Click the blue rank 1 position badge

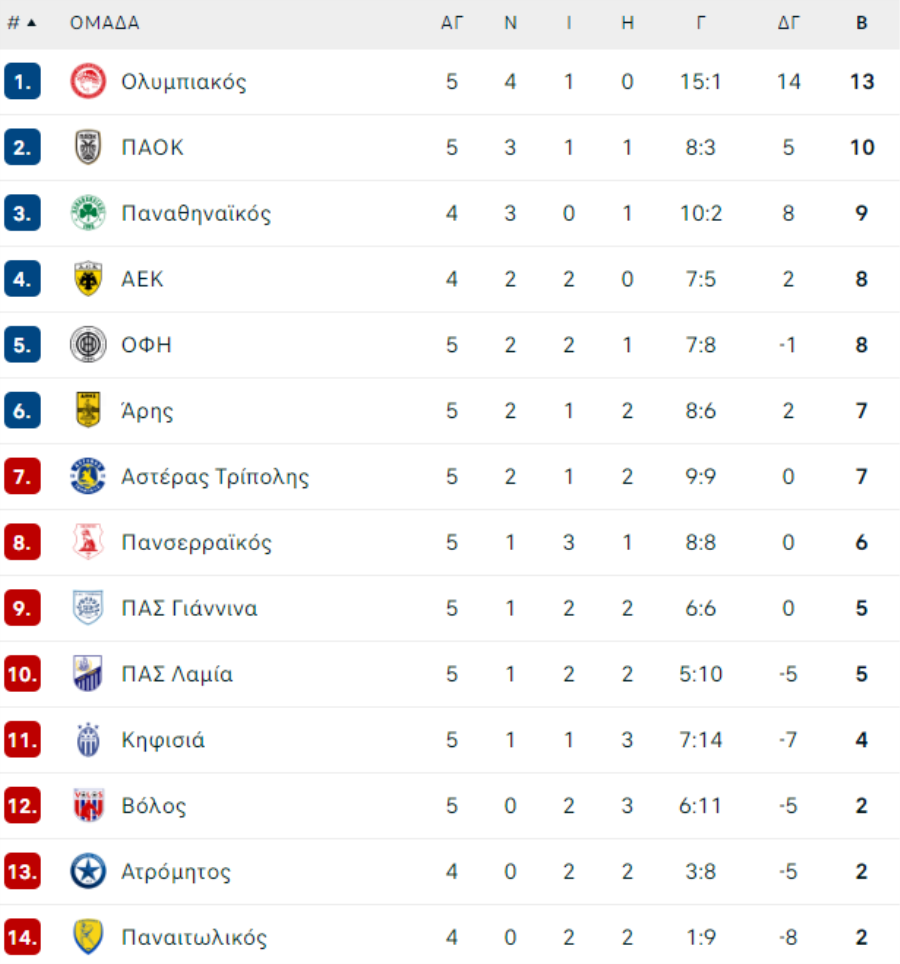[22, 81]
